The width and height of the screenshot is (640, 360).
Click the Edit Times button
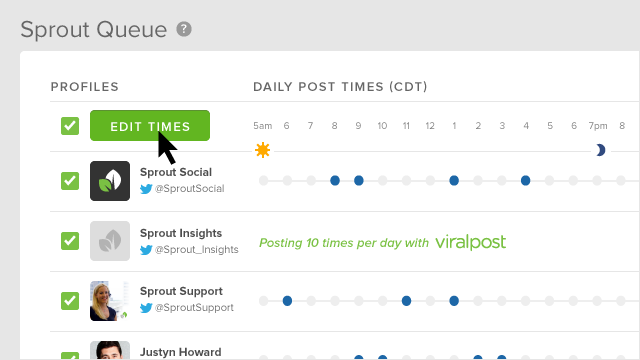tap(150, 126)
